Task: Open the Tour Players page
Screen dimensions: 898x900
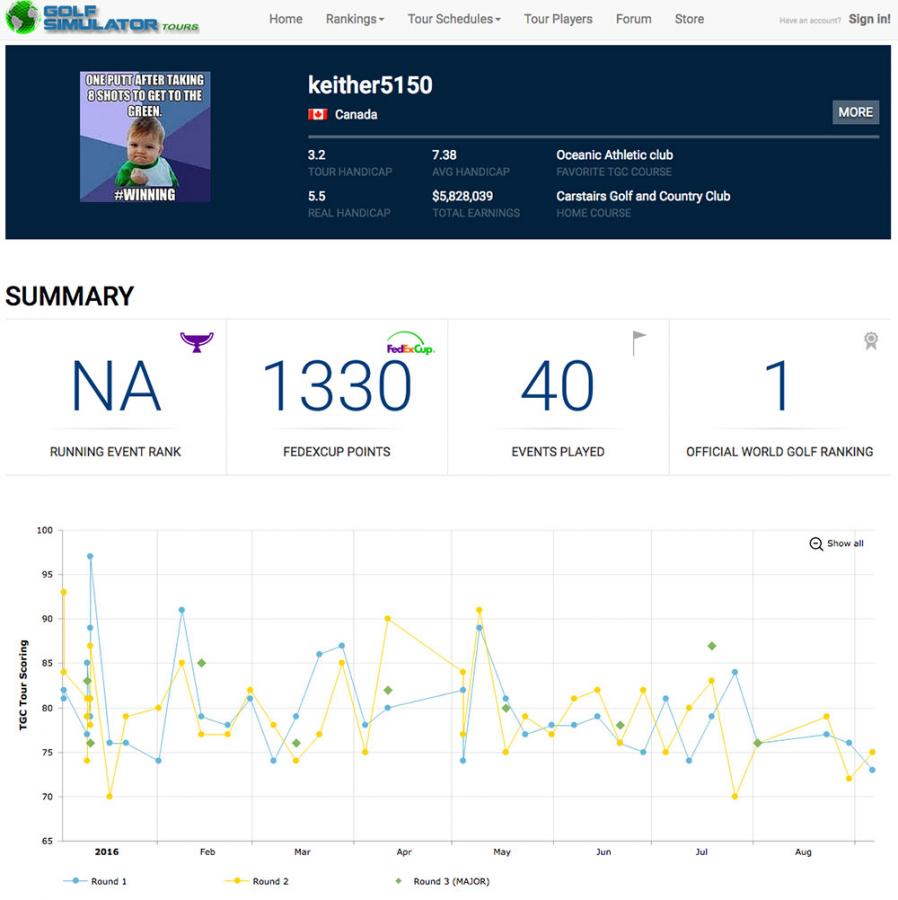Action: (558, 19)
